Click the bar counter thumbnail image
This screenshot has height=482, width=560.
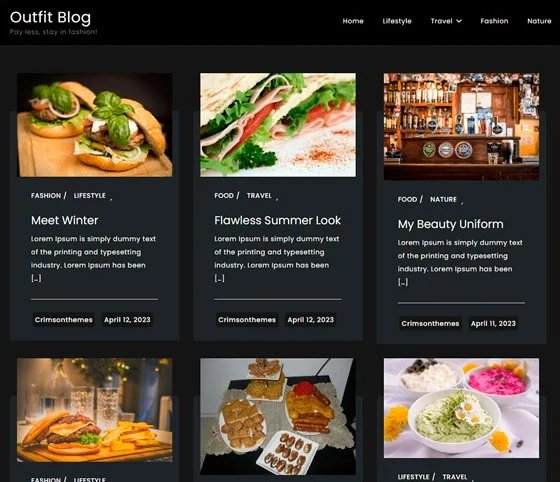click(x=461, y=127)
